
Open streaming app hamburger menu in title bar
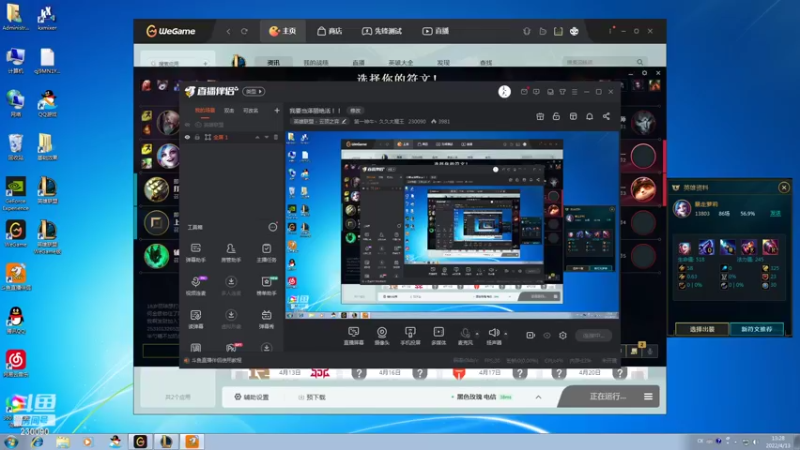574,92
